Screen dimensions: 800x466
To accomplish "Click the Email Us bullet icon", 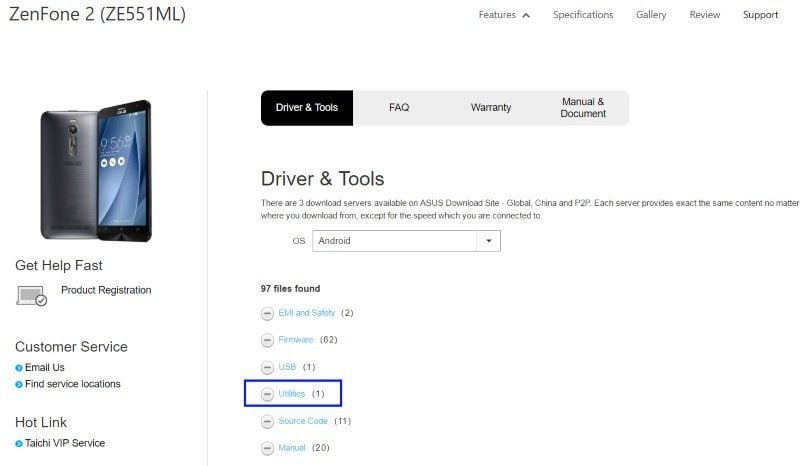I will 19,368.
